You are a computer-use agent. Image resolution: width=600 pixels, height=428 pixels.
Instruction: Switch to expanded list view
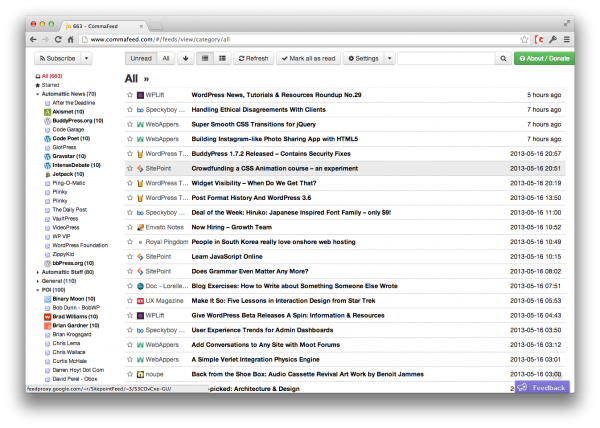point(222,59)
